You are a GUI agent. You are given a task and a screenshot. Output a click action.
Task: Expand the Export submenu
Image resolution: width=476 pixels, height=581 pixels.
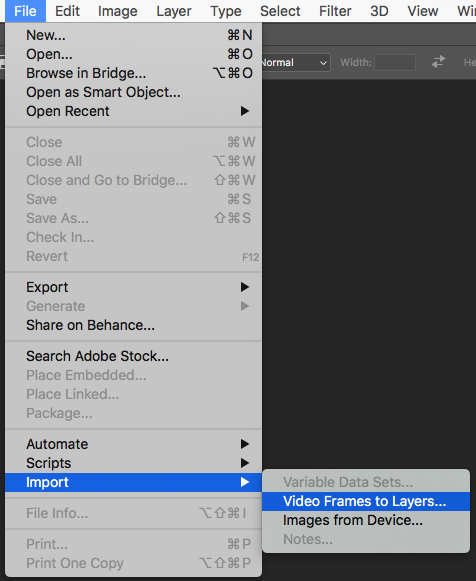pyautogui.click(x=134, y=287)
